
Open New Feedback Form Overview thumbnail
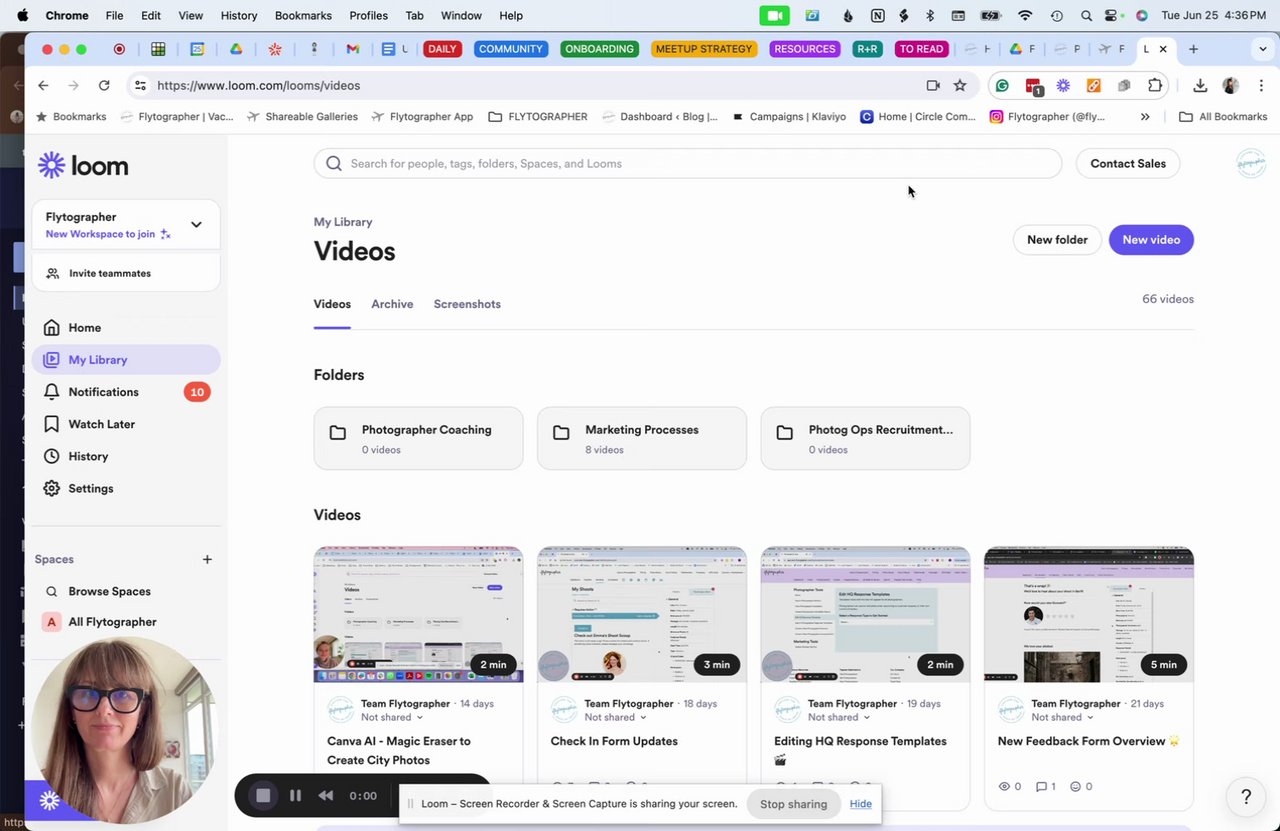coord(1089,614)
